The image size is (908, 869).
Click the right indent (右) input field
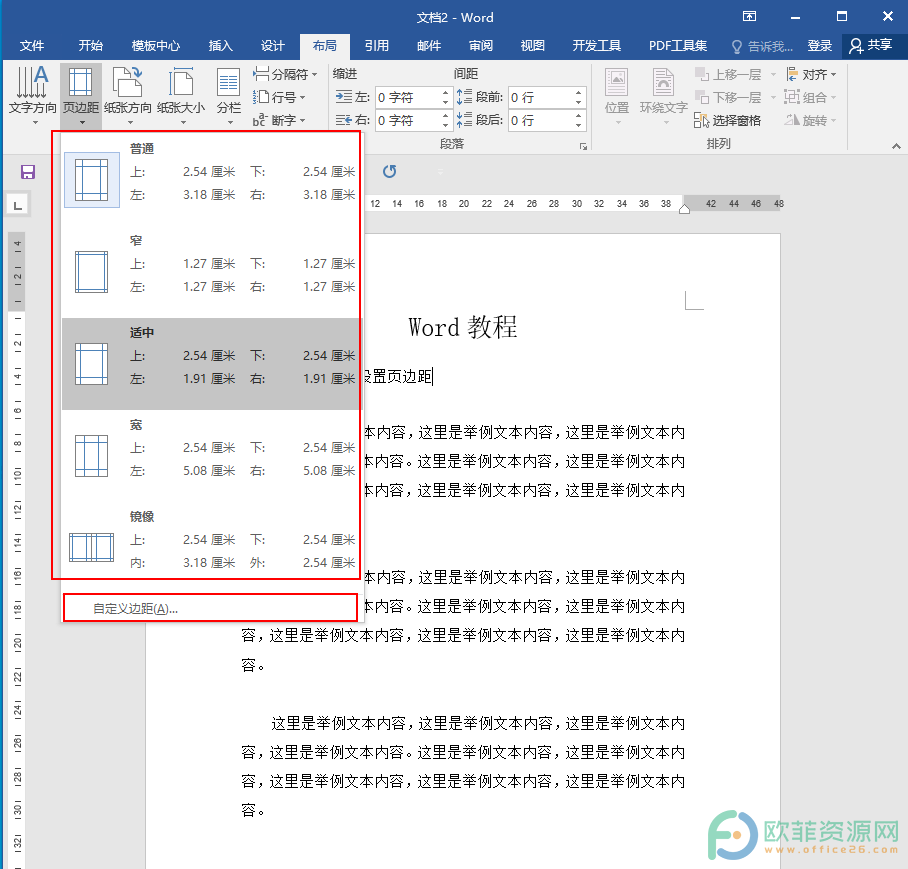click(x=408, y=120)
